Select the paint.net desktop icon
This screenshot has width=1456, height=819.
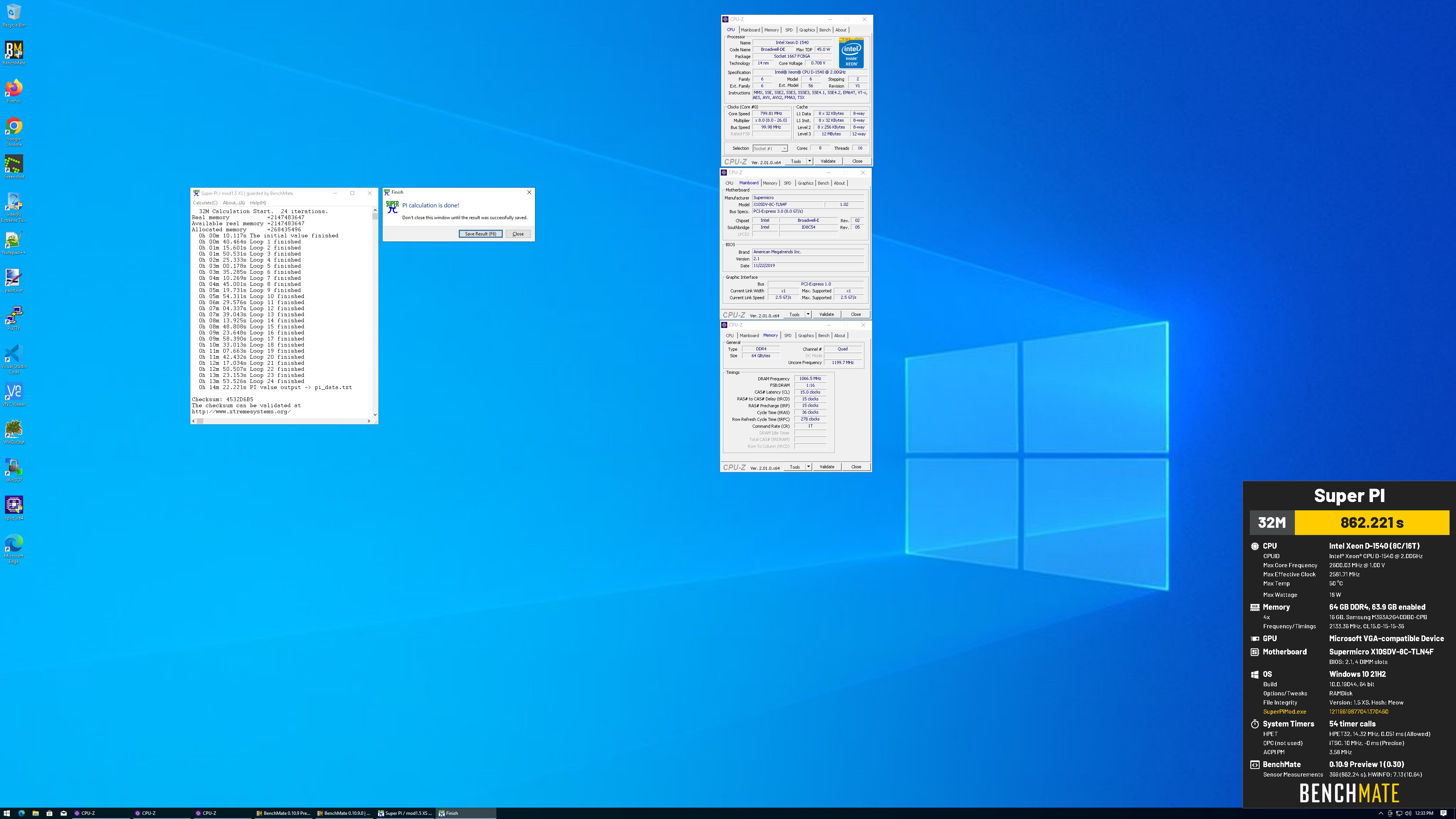(x=14, y=280)
